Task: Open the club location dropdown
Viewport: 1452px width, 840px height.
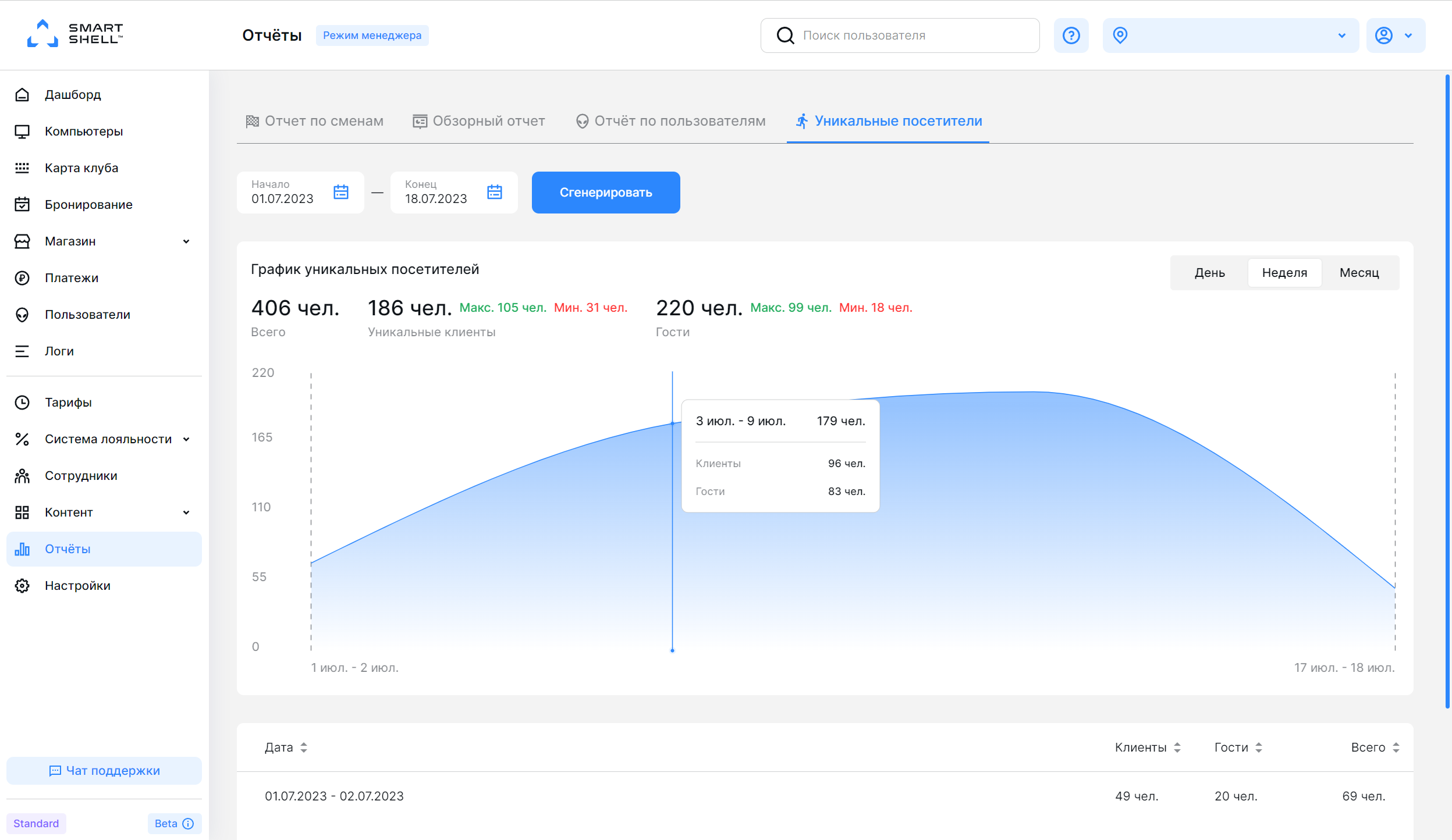Action: 1231,35
